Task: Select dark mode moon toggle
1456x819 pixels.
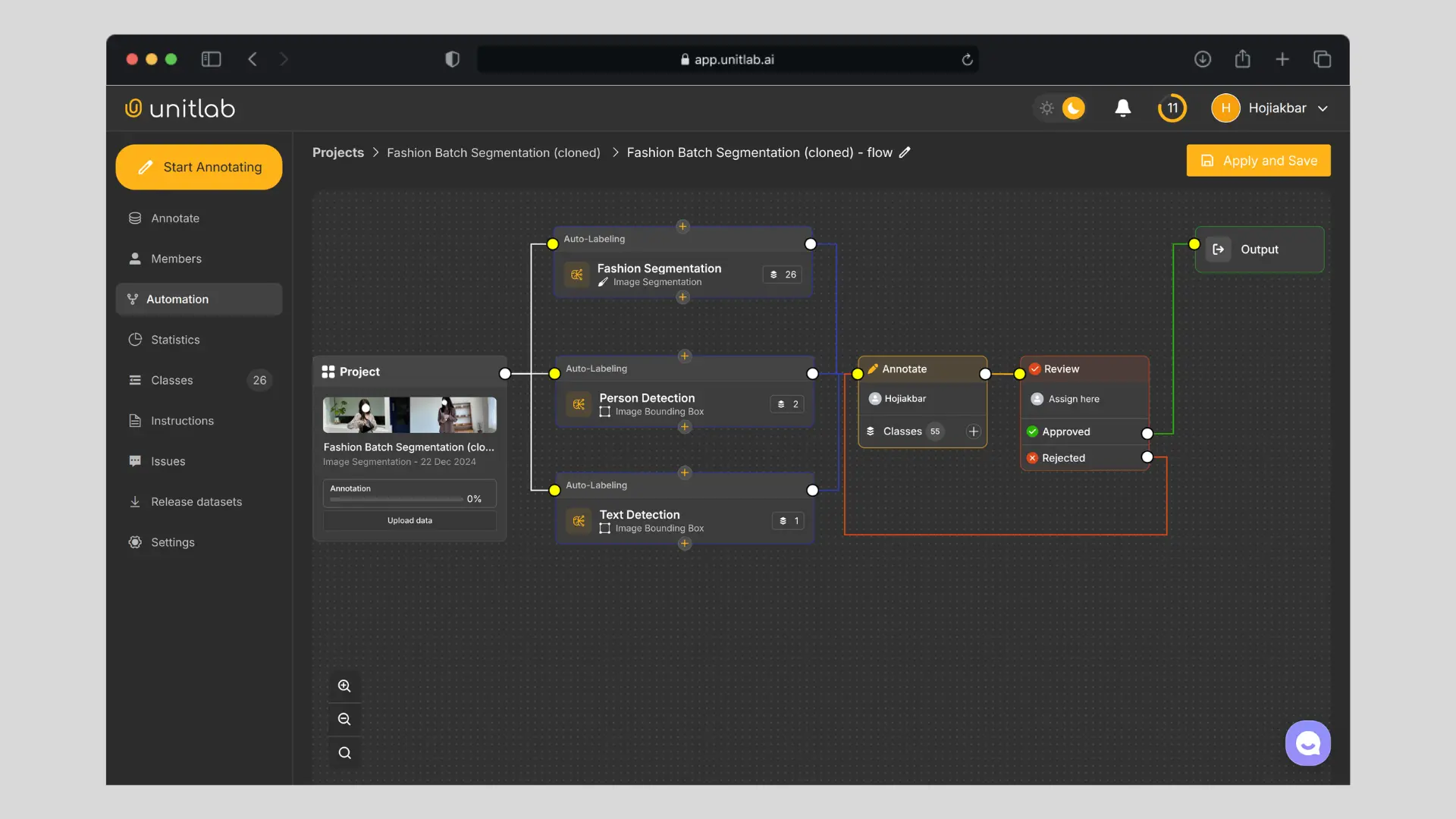Action: 1073,108
